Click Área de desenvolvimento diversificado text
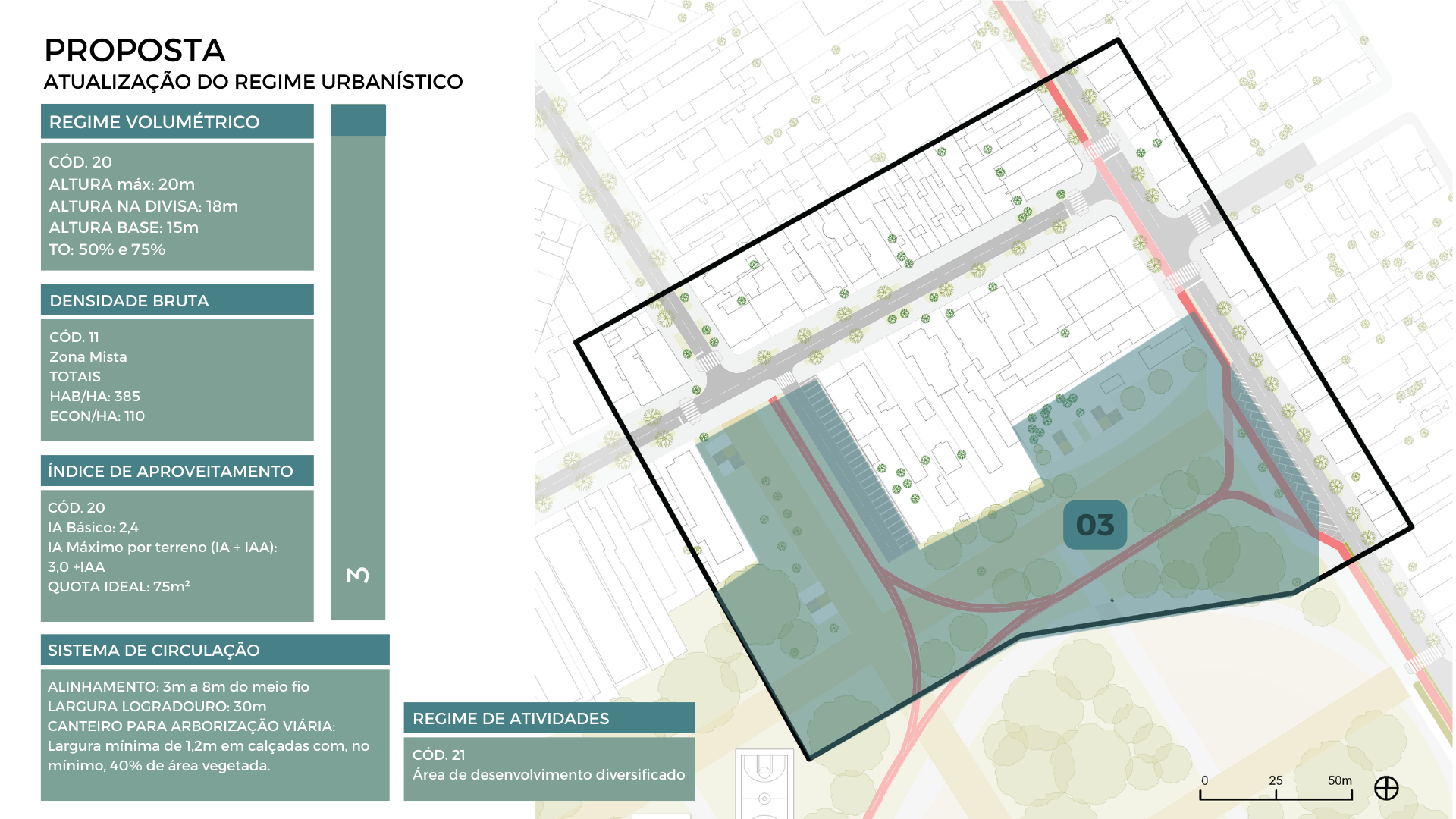1456x819 pixels. pyautogui.click(x=548, y=774)
